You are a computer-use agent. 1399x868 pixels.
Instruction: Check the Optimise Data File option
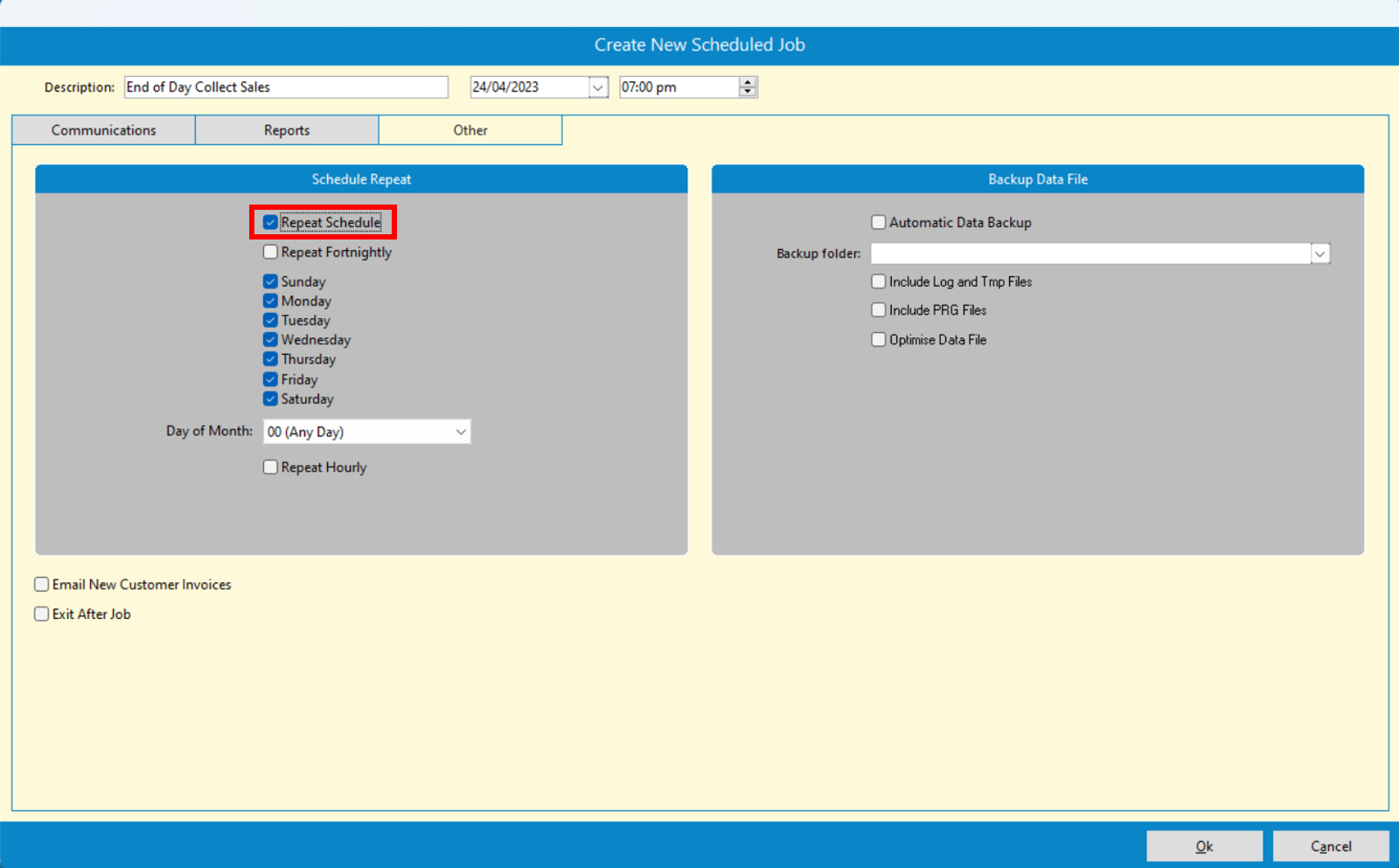click(879, 340)
